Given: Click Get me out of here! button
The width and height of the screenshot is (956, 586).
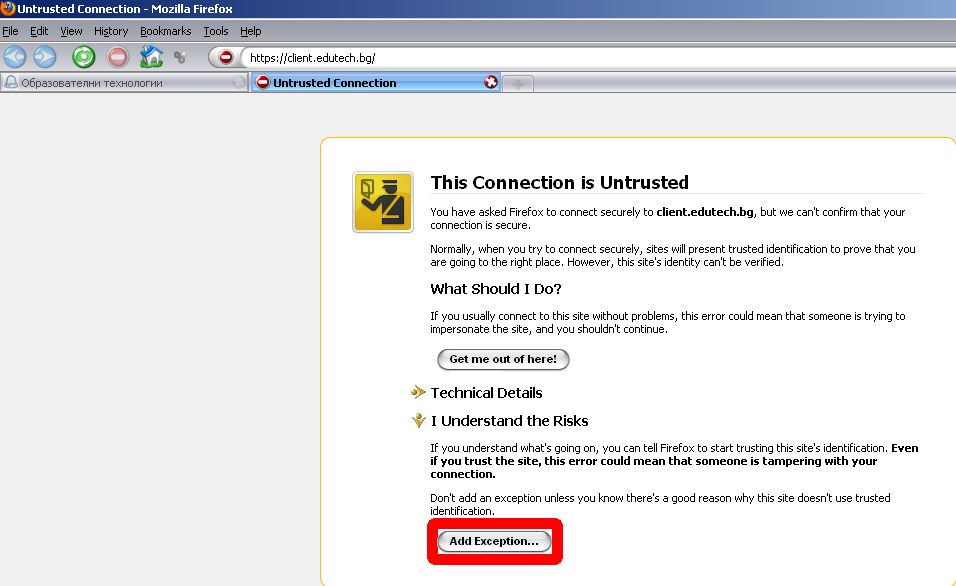Looking at the screenshot, I should [x=503, y=359].
